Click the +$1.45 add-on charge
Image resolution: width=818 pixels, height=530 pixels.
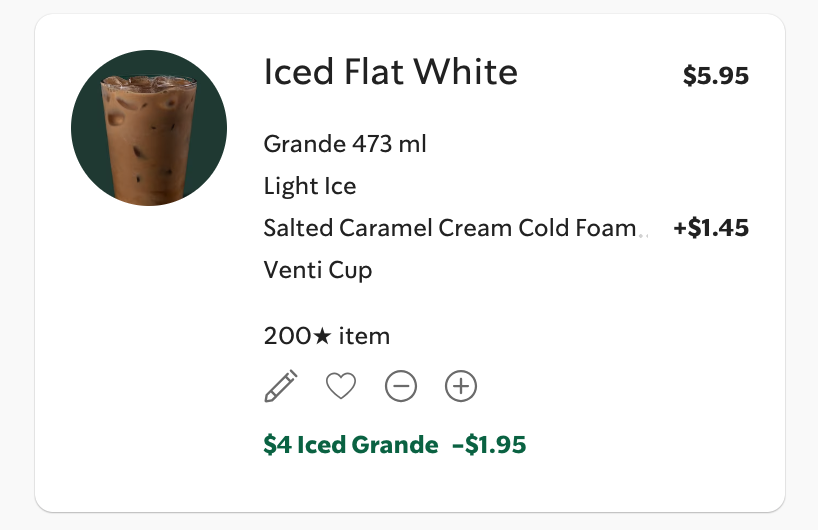[x=711, y=228]
